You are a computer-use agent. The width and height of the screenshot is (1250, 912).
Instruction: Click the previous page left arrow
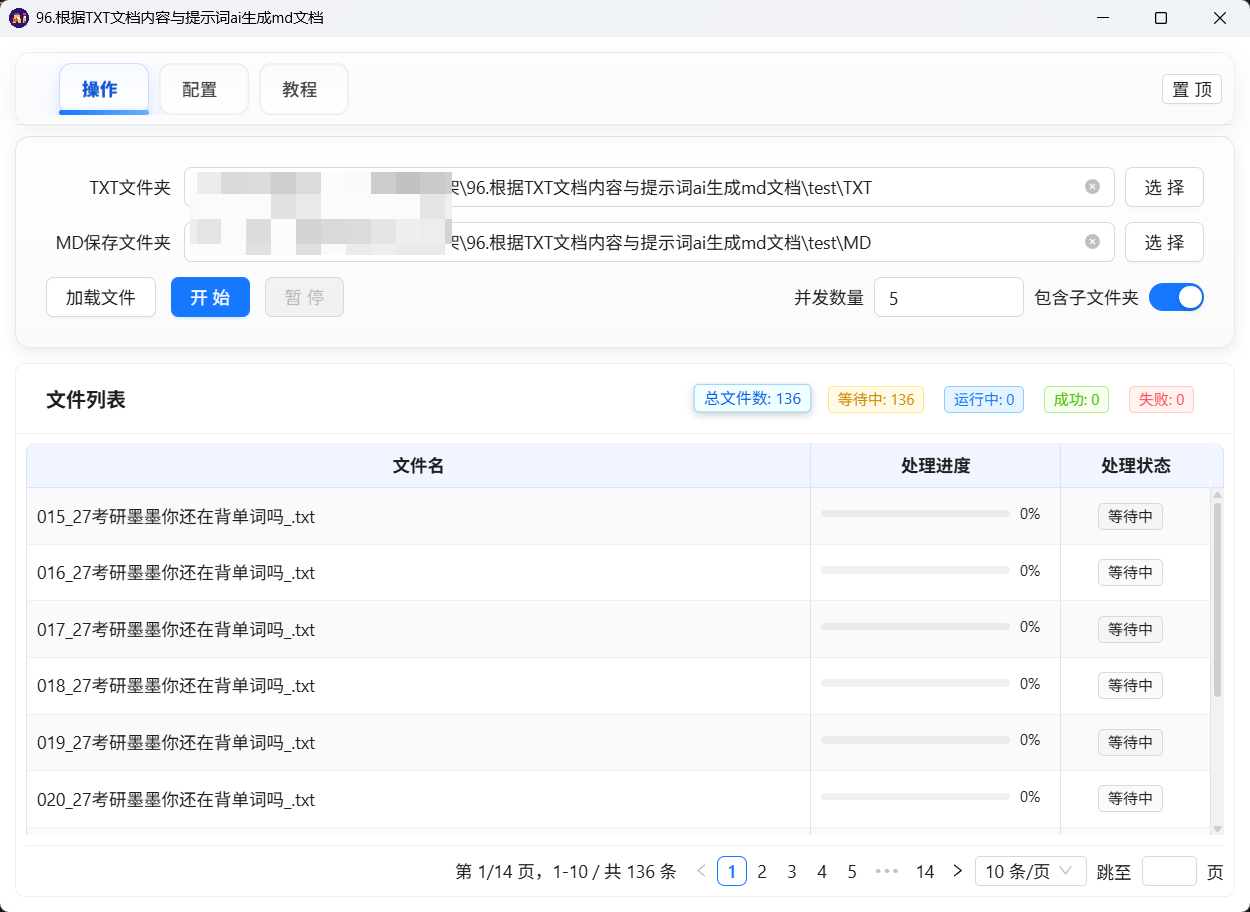point(701,871)
